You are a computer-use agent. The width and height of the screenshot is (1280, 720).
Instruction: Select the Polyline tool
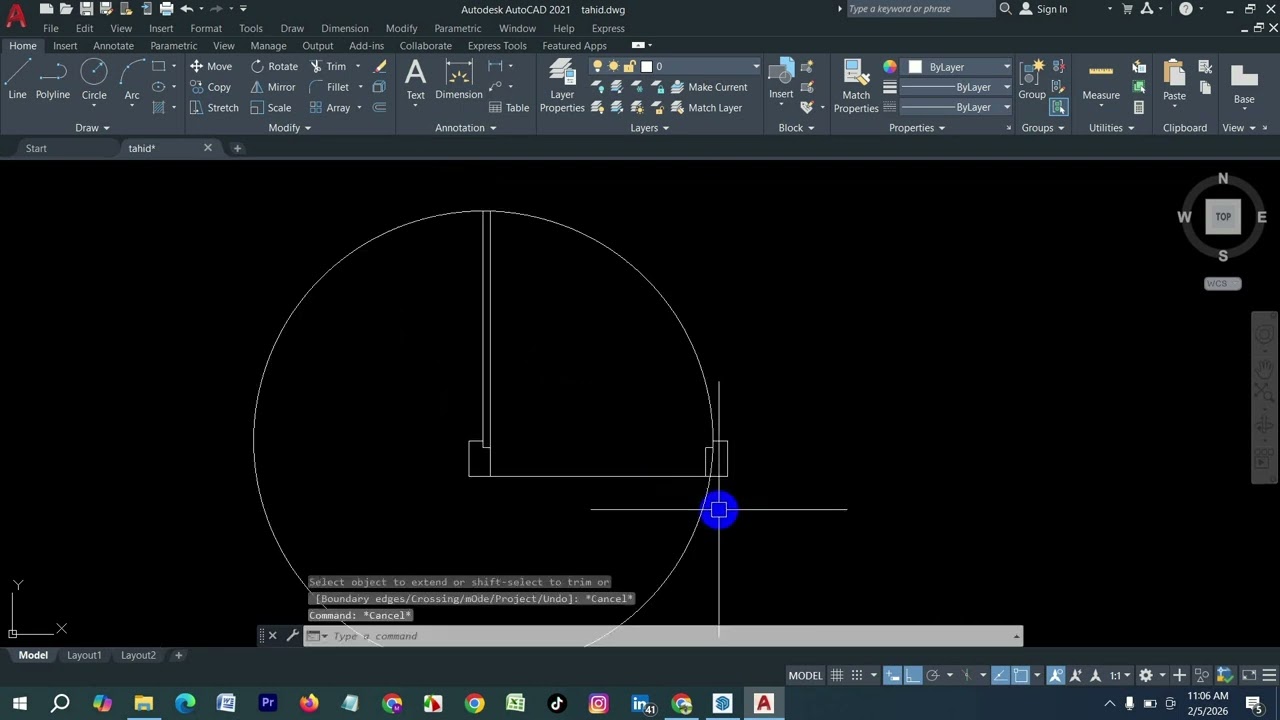(x=53, y=80)
